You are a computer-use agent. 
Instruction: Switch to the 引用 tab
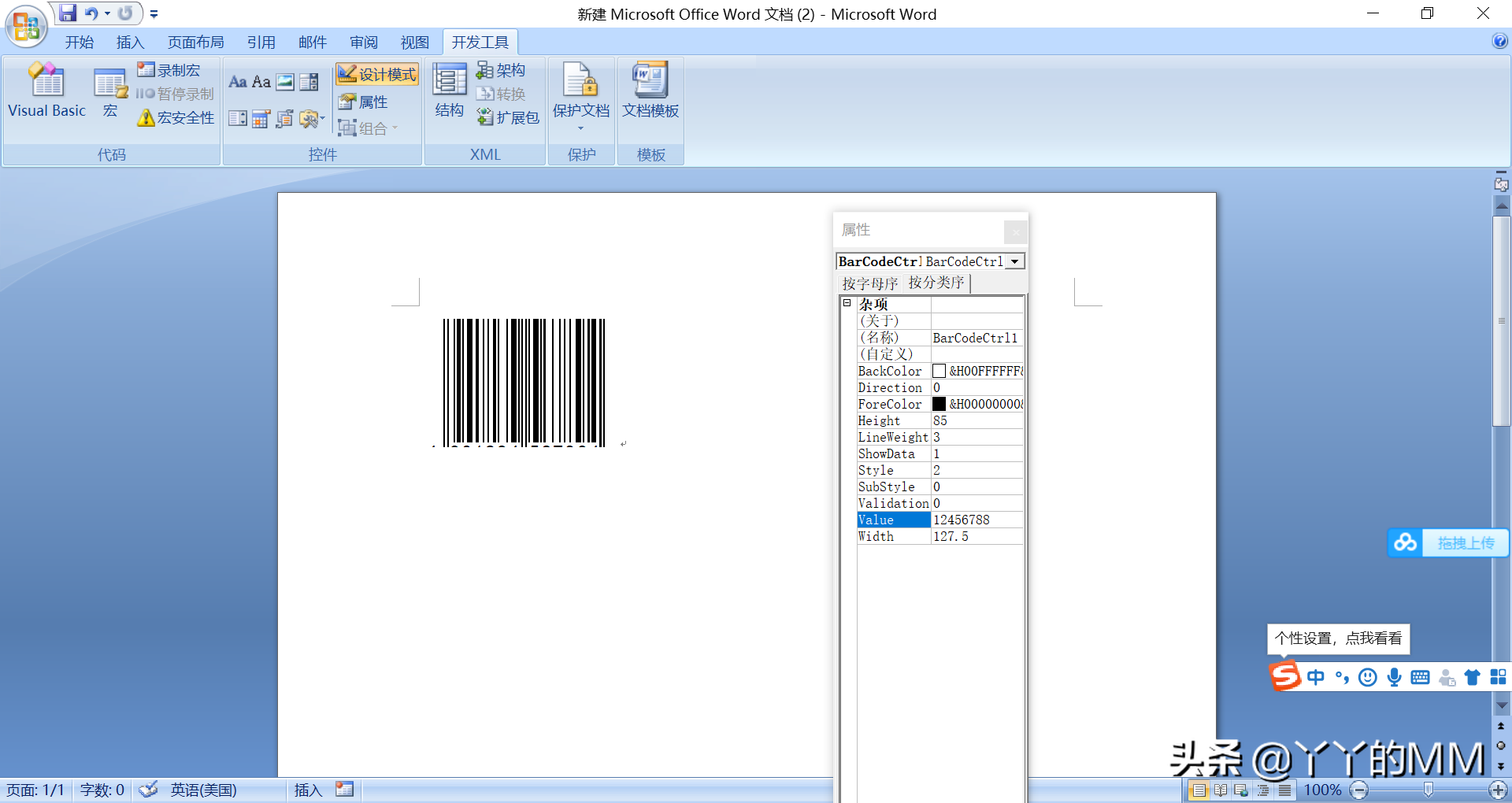click(x=261, y=43)
